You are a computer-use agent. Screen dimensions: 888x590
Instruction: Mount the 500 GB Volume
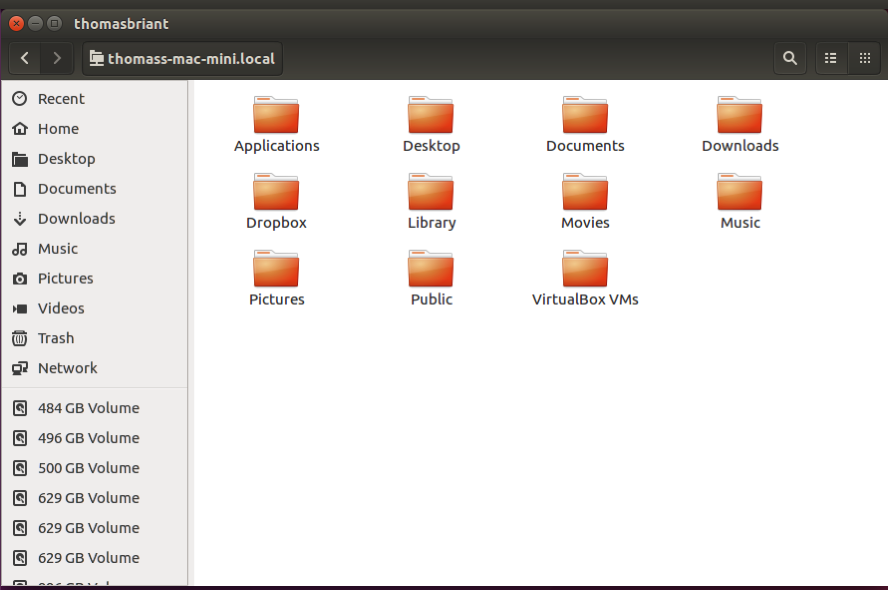(95, 468)
